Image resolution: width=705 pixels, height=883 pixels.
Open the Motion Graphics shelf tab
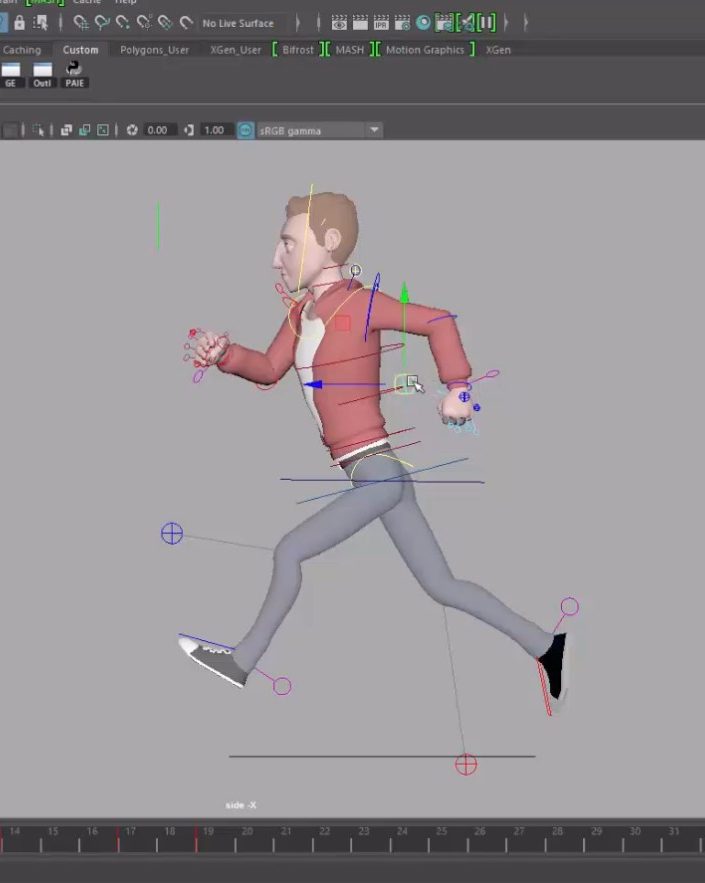coord(425,50)
